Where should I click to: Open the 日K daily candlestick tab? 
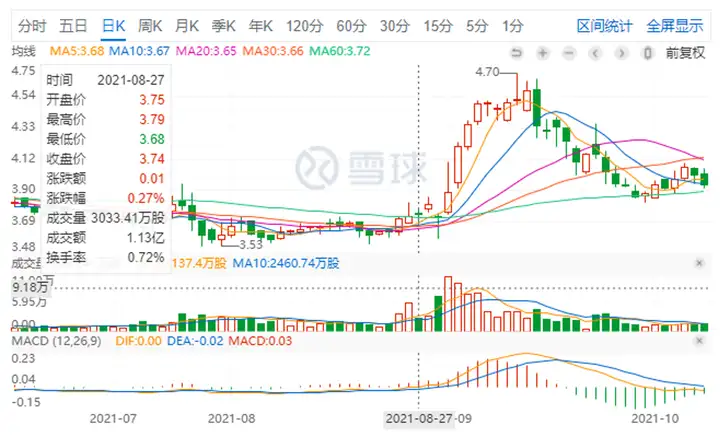tap(113, 26)
